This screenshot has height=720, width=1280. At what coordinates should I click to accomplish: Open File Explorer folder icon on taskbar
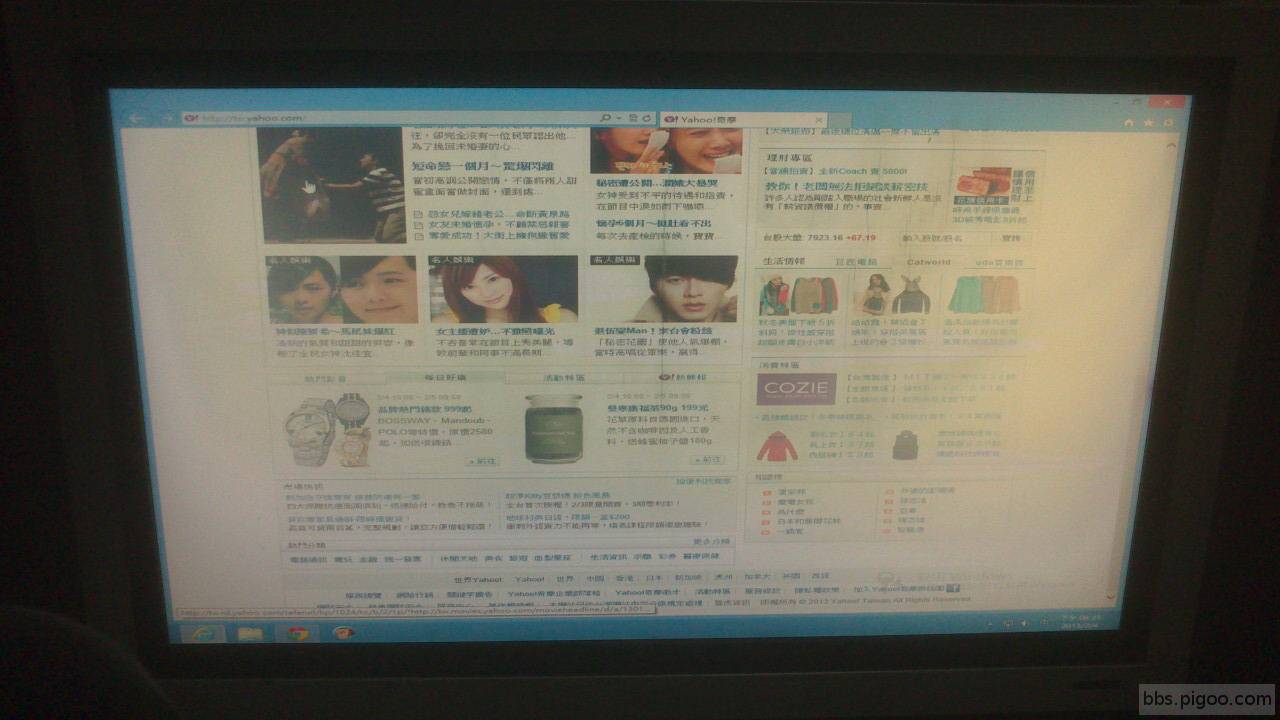250,633
